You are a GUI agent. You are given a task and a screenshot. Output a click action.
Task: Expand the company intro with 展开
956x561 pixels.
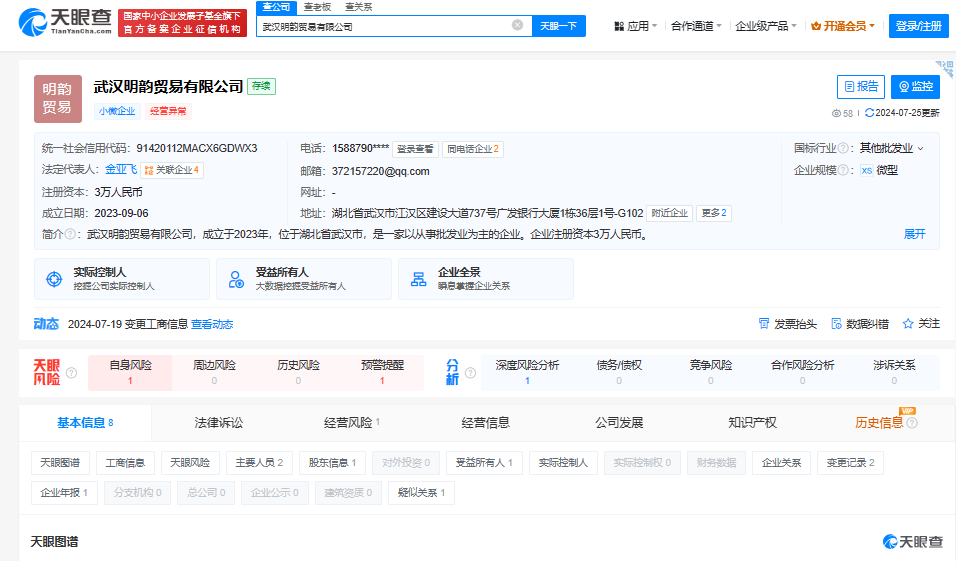pos(915,234)
